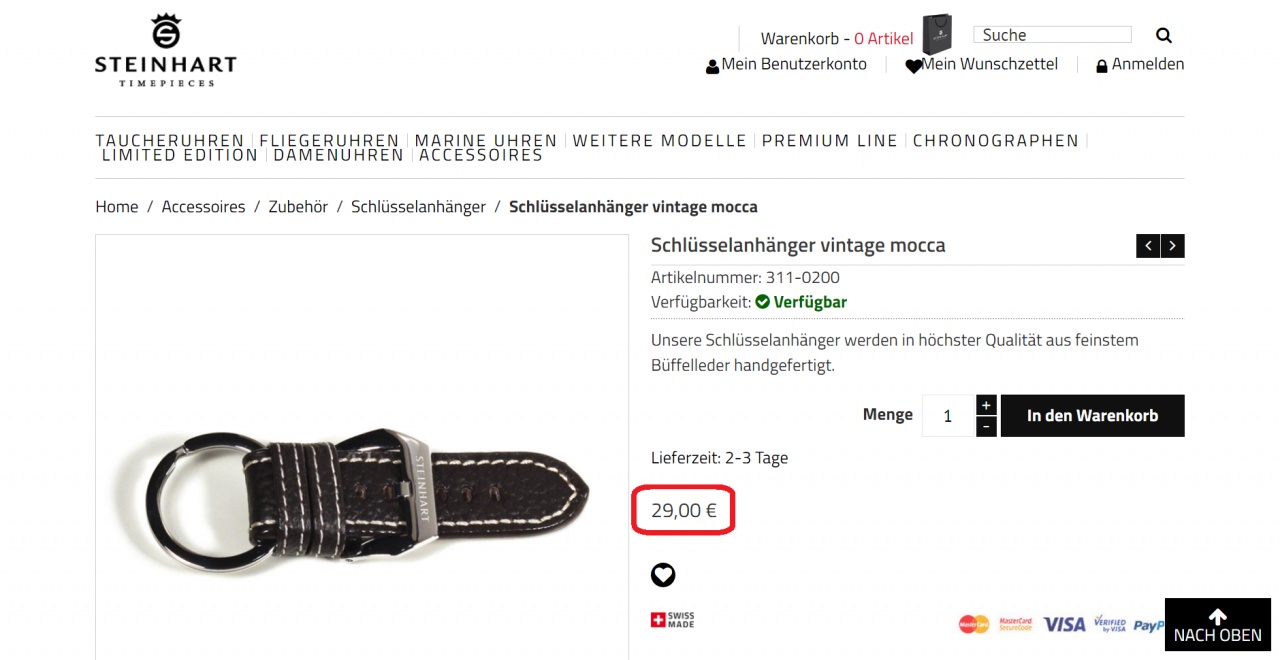
Task: Click the Anmelden login link
Action: coord(1140,65)
